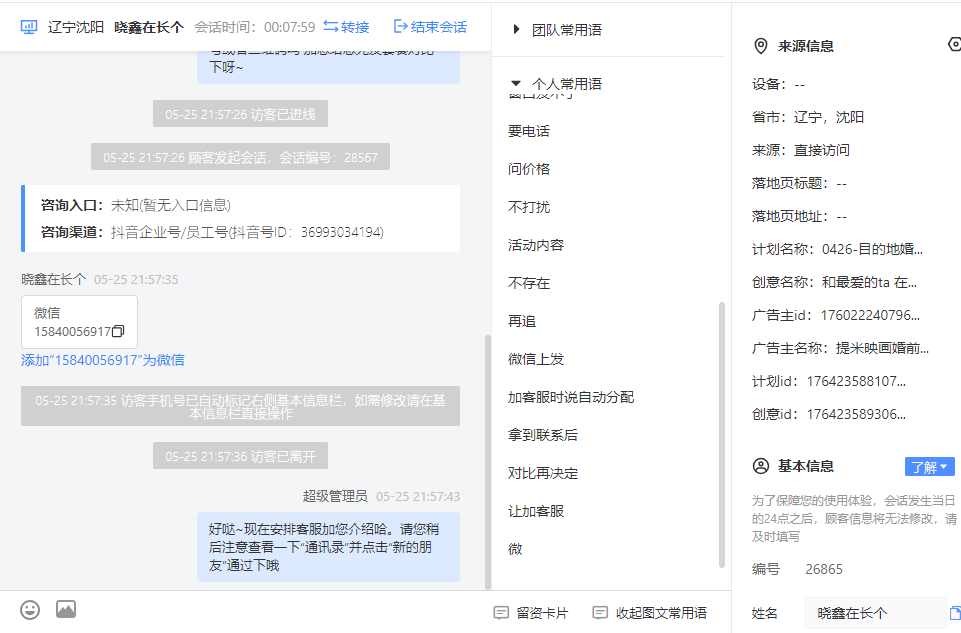Viewport: 961px width, 633px height.
Task: Click the 姓名 input field 晓鑫在长个
Action: (876, 613)
